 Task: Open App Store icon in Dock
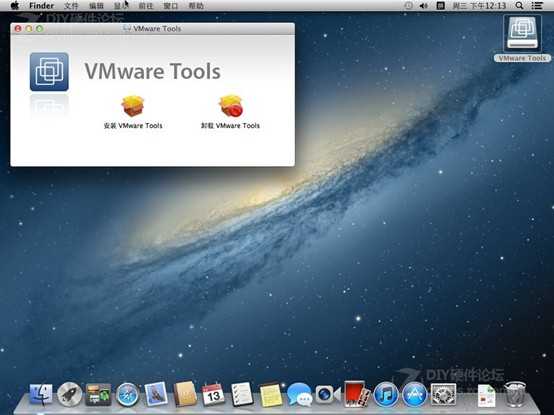(414, 394)
